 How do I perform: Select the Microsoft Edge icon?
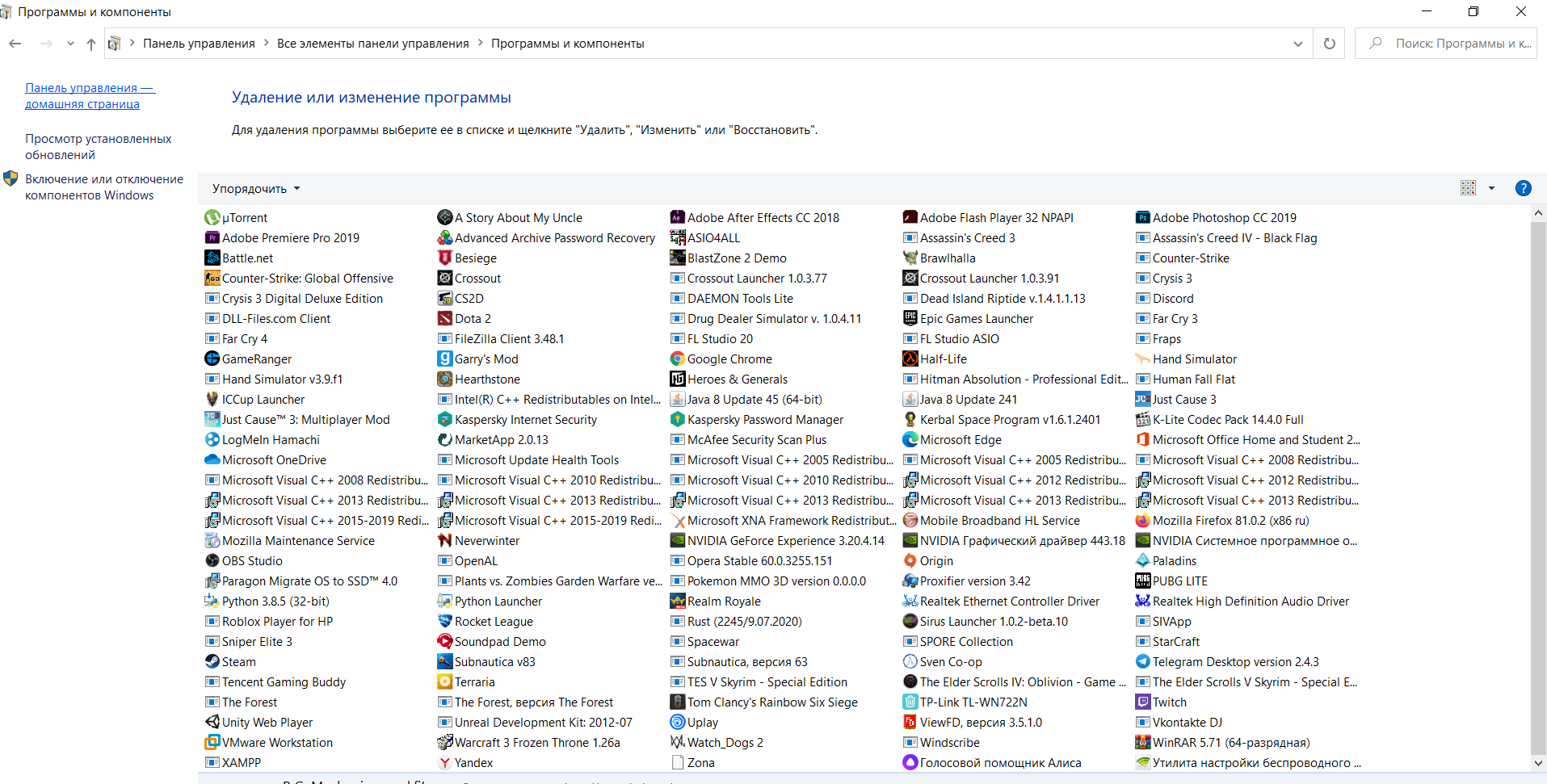click(x=910, y=440)
